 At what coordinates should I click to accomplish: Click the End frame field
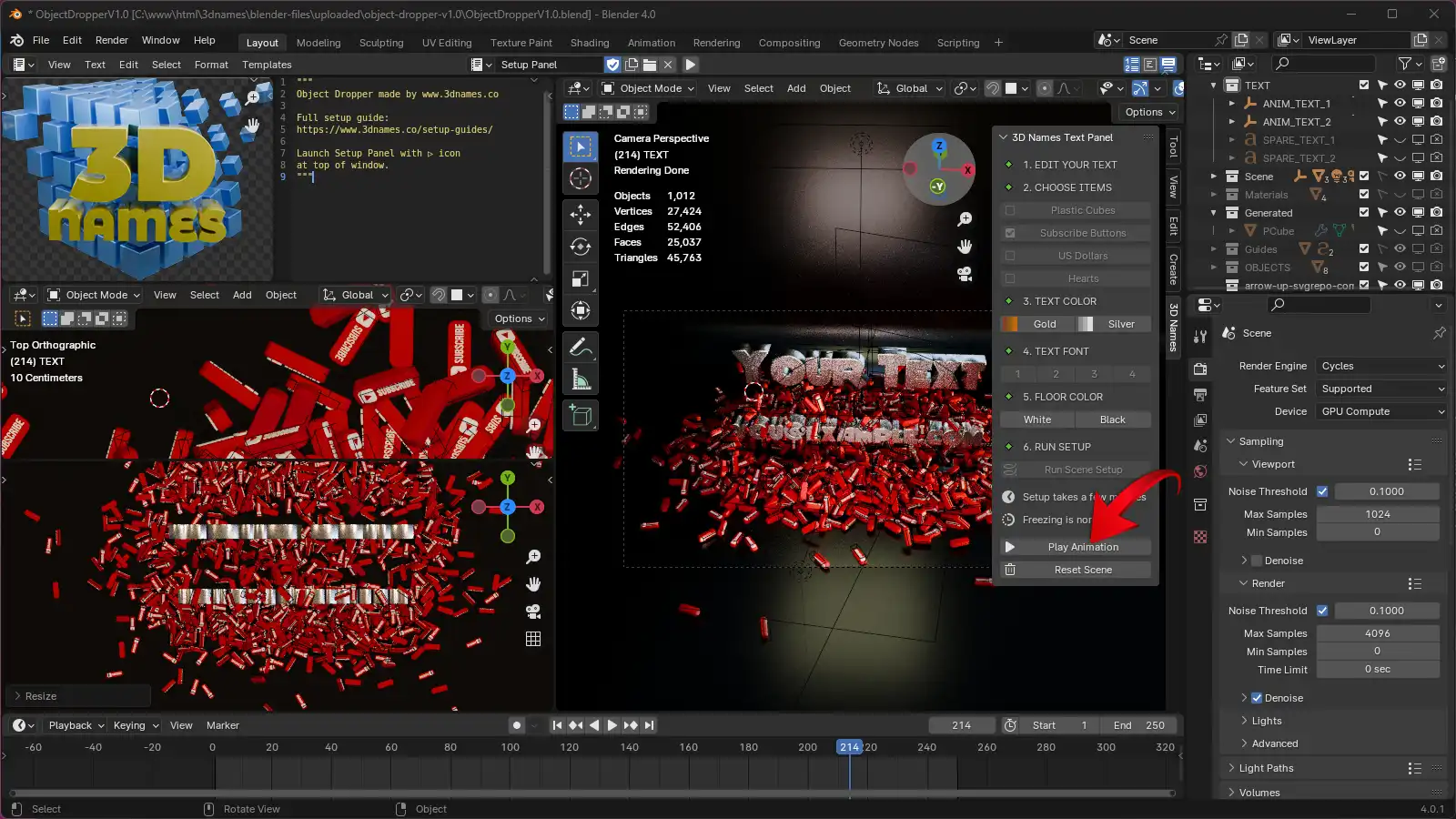point(1138,725)
